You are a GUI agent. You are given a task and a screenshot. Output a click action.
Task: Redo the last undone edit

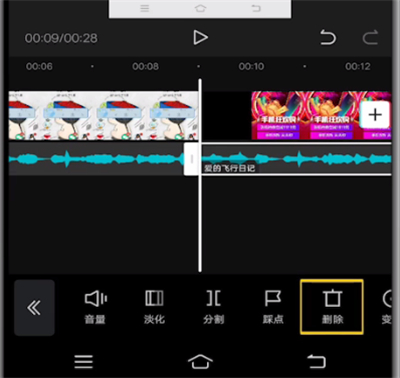coord(370,37)
